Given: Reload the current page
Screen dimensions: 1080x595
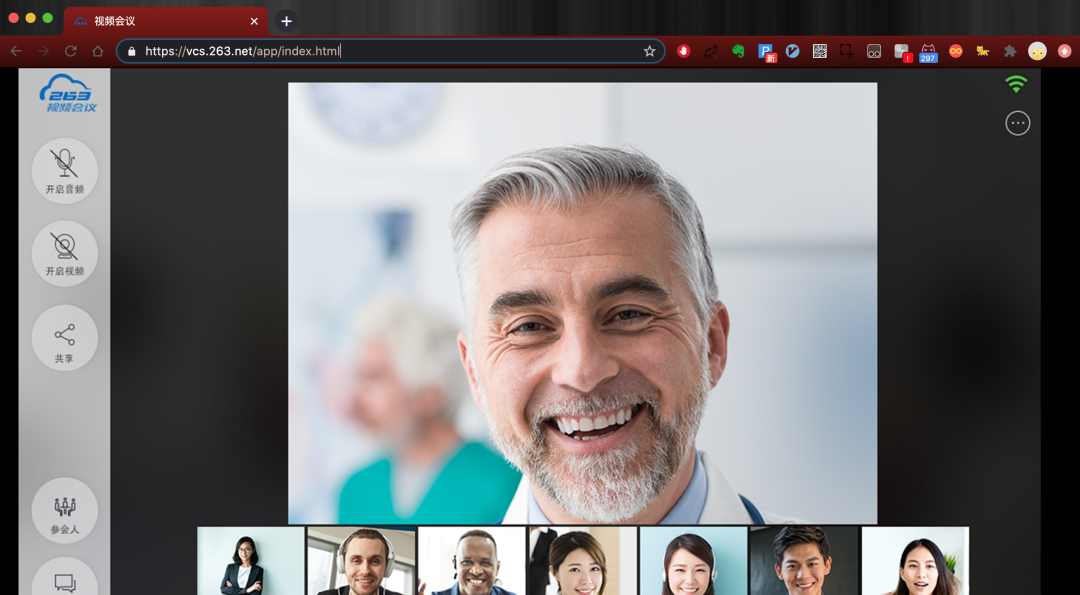Looking at the screenshot, I should [x=70, y=51].
